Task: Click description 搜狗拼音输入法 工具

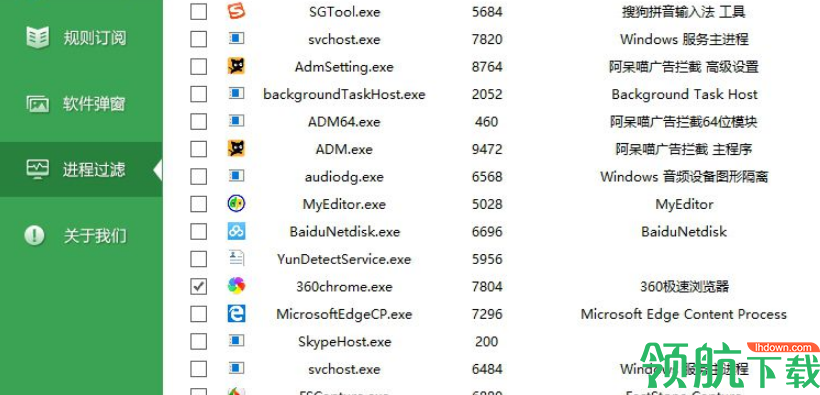Action: (x=684, y=12)
